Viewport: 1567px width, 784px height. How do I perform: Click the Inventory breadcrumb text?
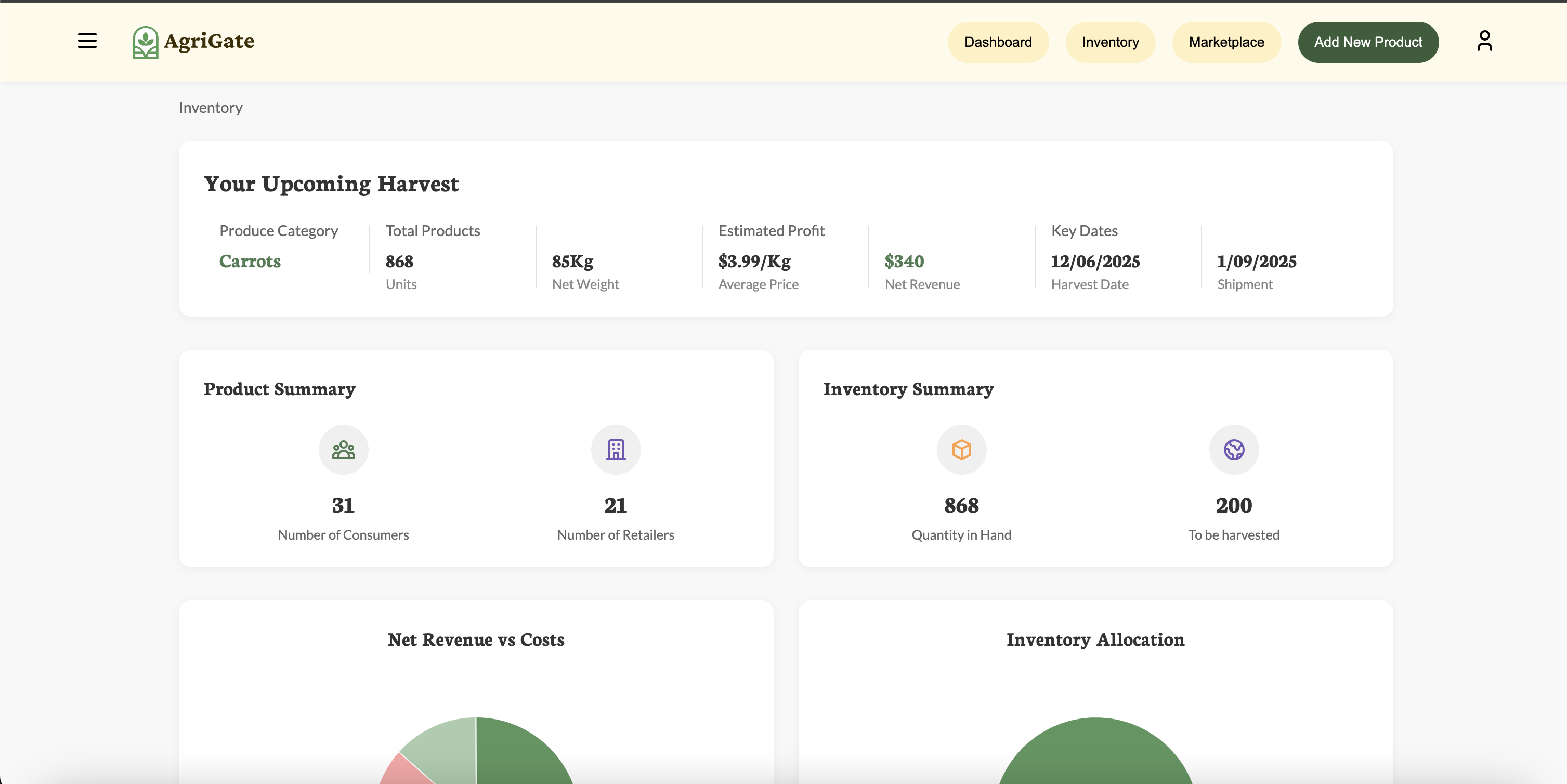click(211, 108)
